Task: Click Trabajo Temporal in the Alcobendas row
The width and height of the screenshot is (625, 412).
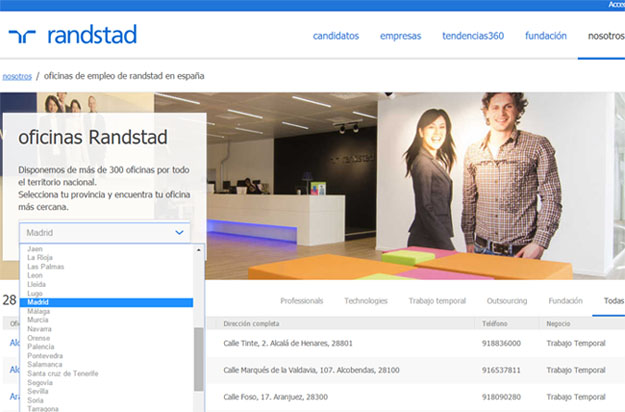Action: pos(576,370)
